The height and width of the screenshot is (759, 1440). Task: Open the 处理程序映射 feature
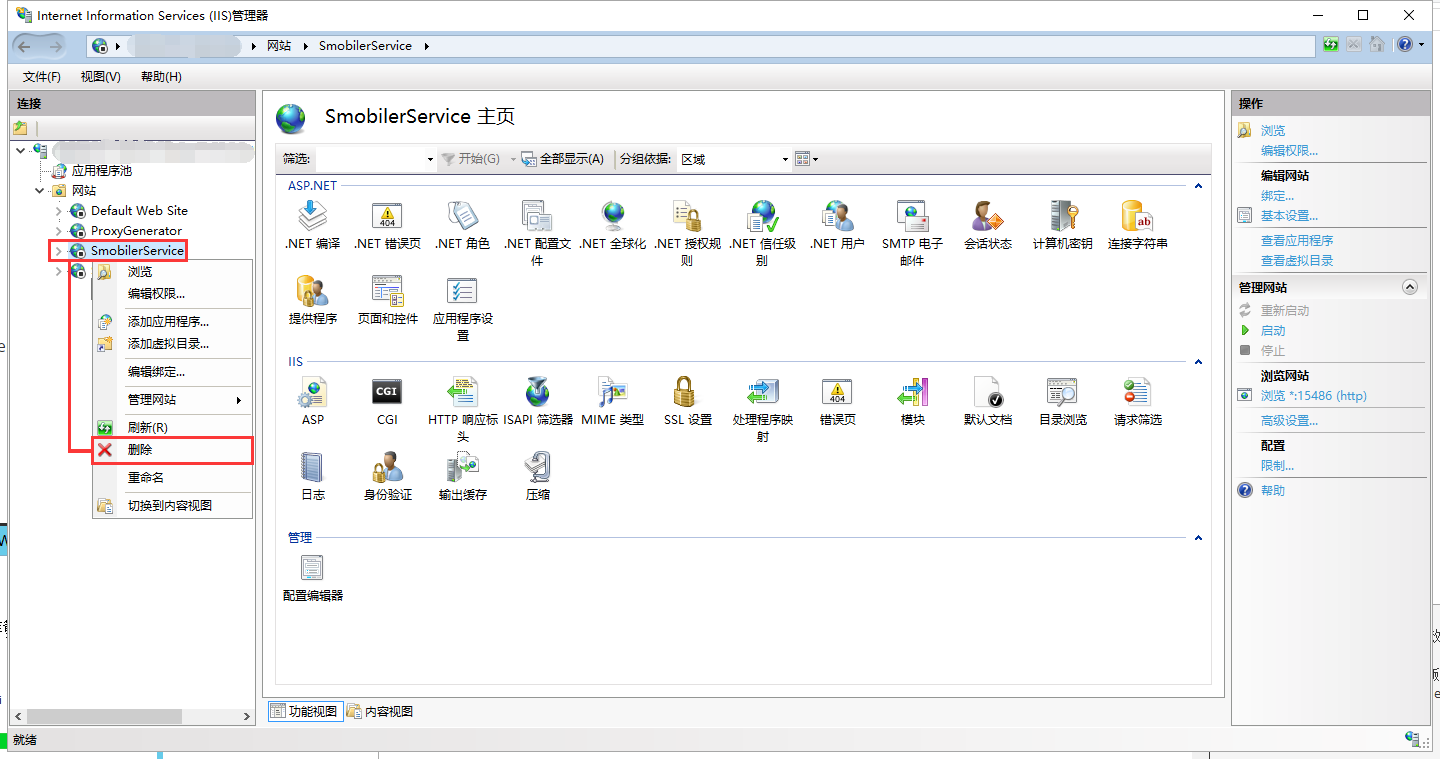762,409
